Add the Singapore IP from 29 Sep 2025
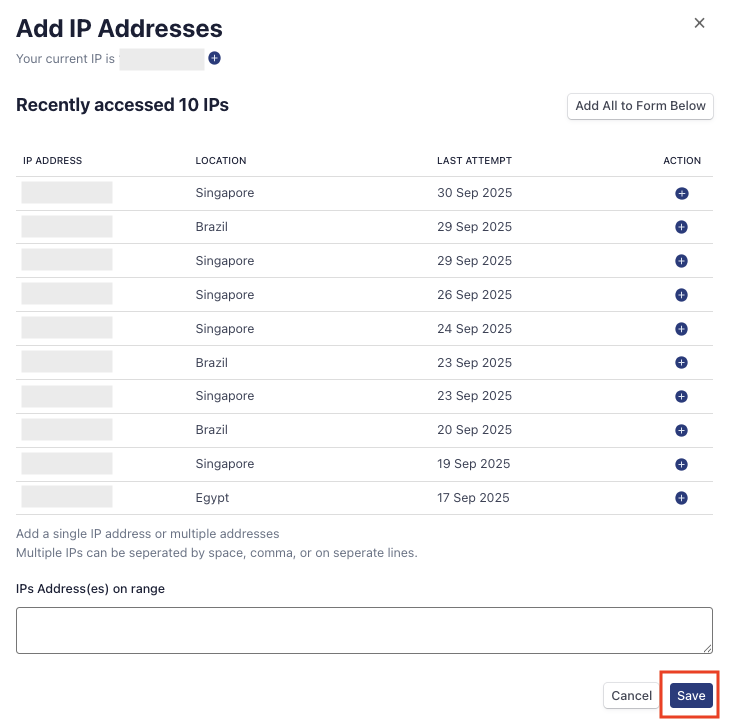730x721 pixels. point(682,261)
